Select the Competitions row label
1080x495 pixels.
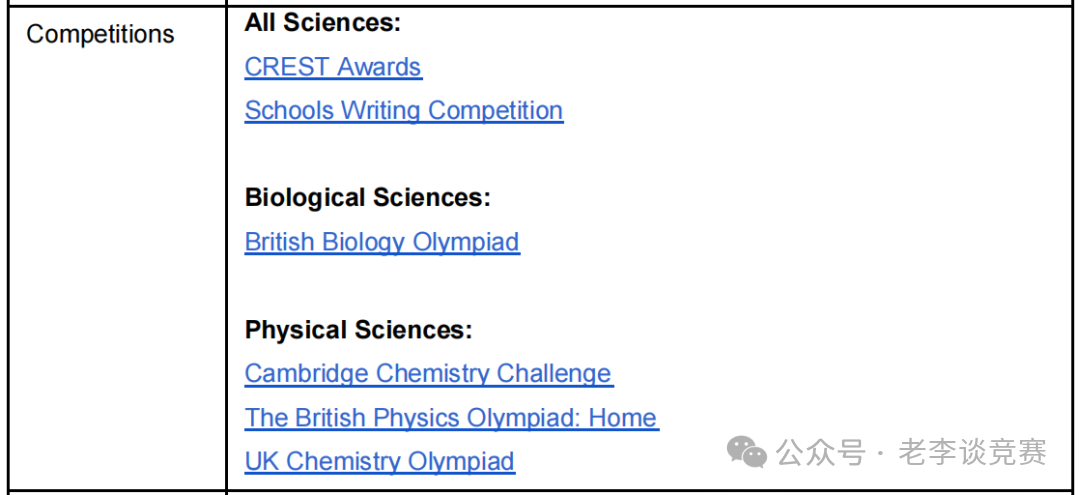pos(101,34)
